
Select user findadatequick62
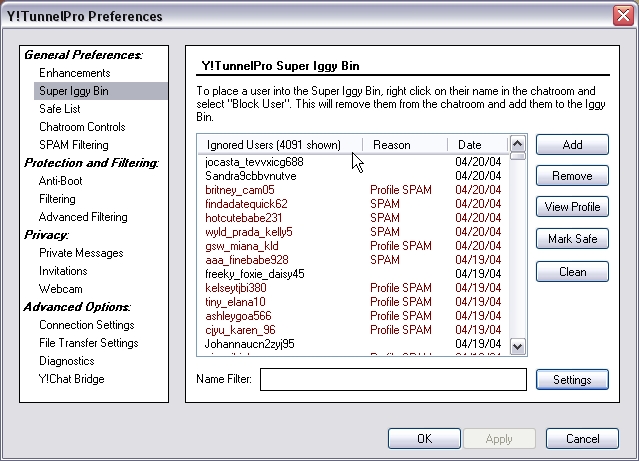pyautogui.click(x=246, y=204)
